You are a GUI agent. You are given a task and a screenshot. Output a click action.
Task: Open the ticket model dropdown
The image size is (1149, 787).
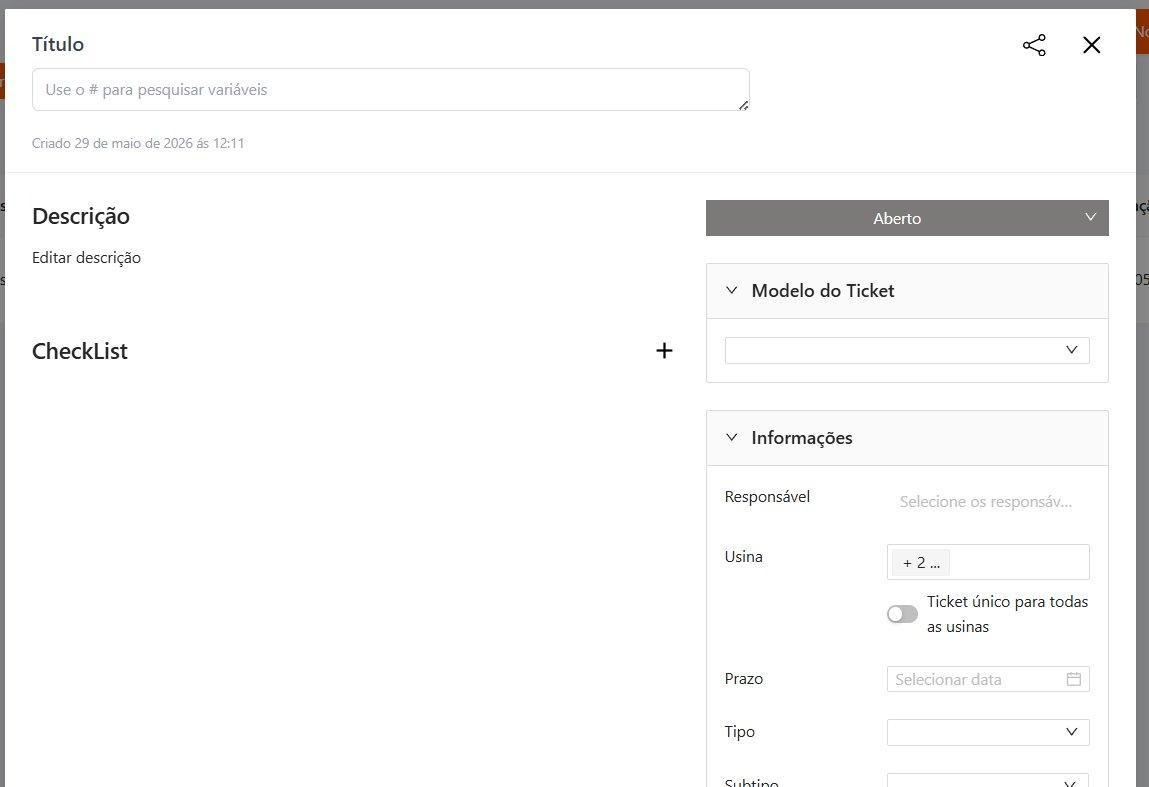click(907, 350)
